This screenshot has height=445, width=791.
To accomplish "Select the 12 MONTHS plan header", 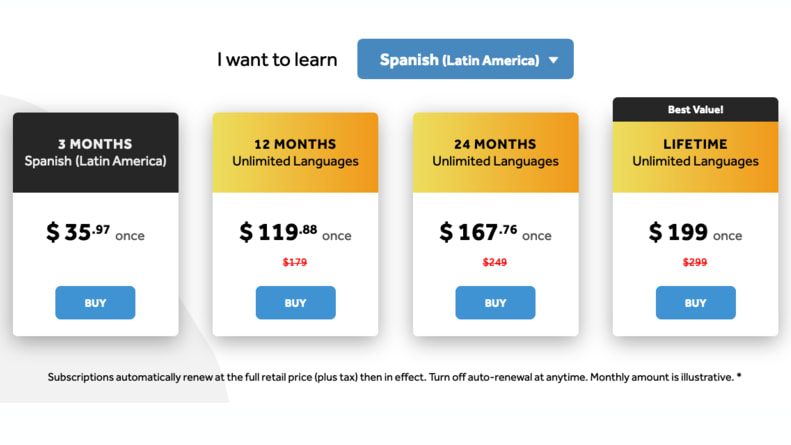I will [x=296, y=152].
